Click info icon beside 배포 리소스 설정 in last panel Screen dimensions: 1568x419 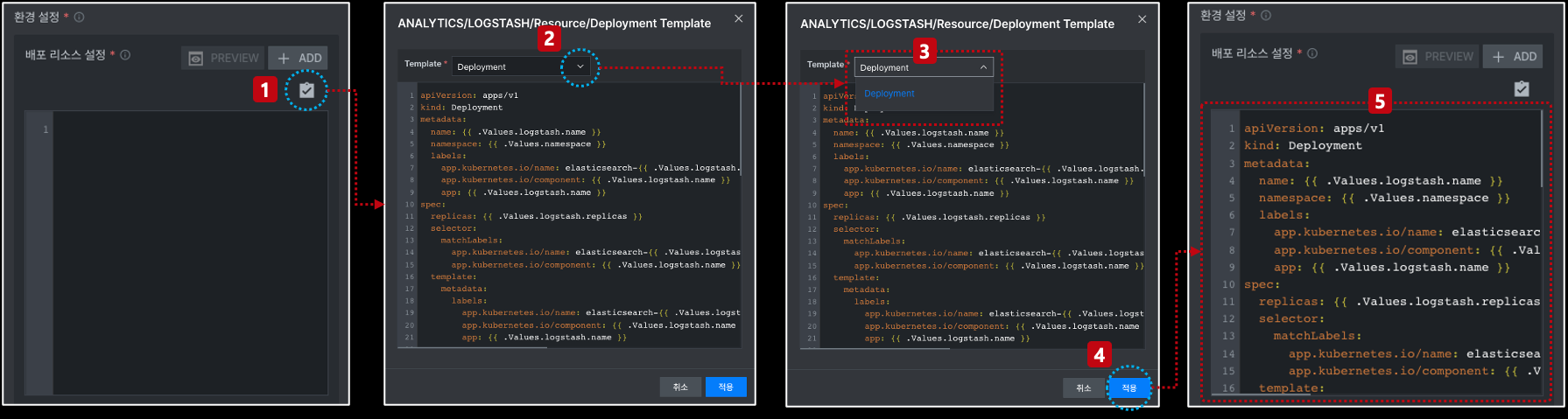(x=1312, y=53)
